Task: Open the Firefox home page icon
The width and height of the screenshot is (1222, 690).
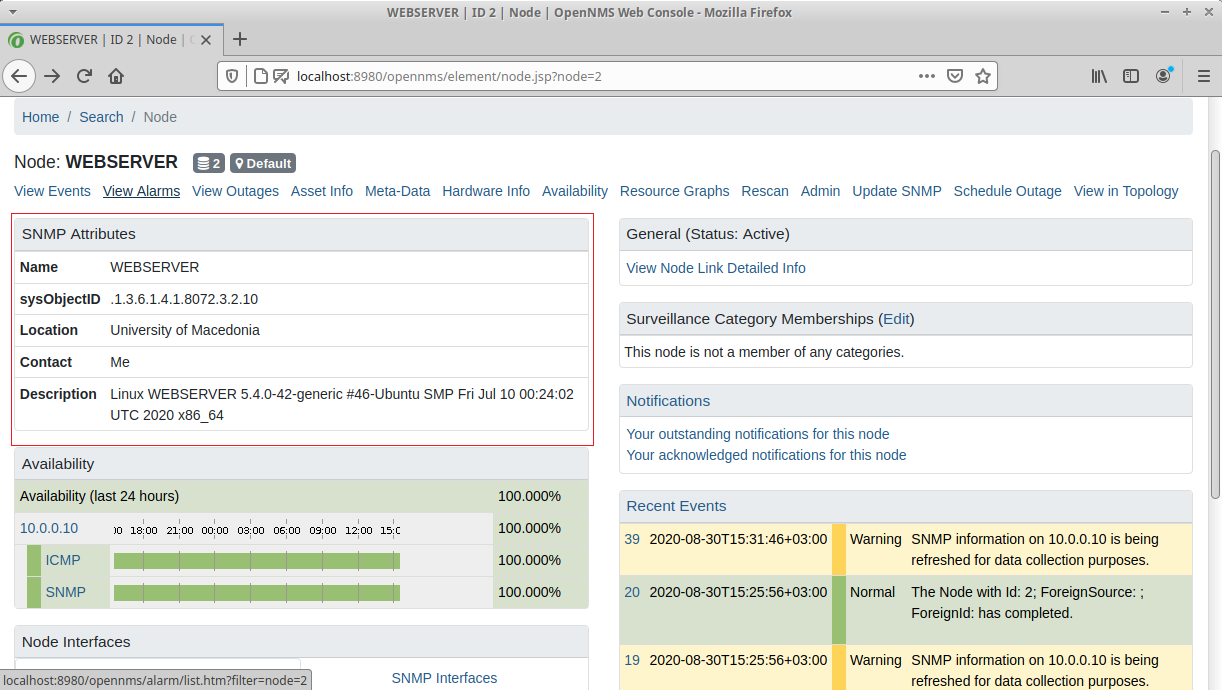Action: [x=116, y=76]
